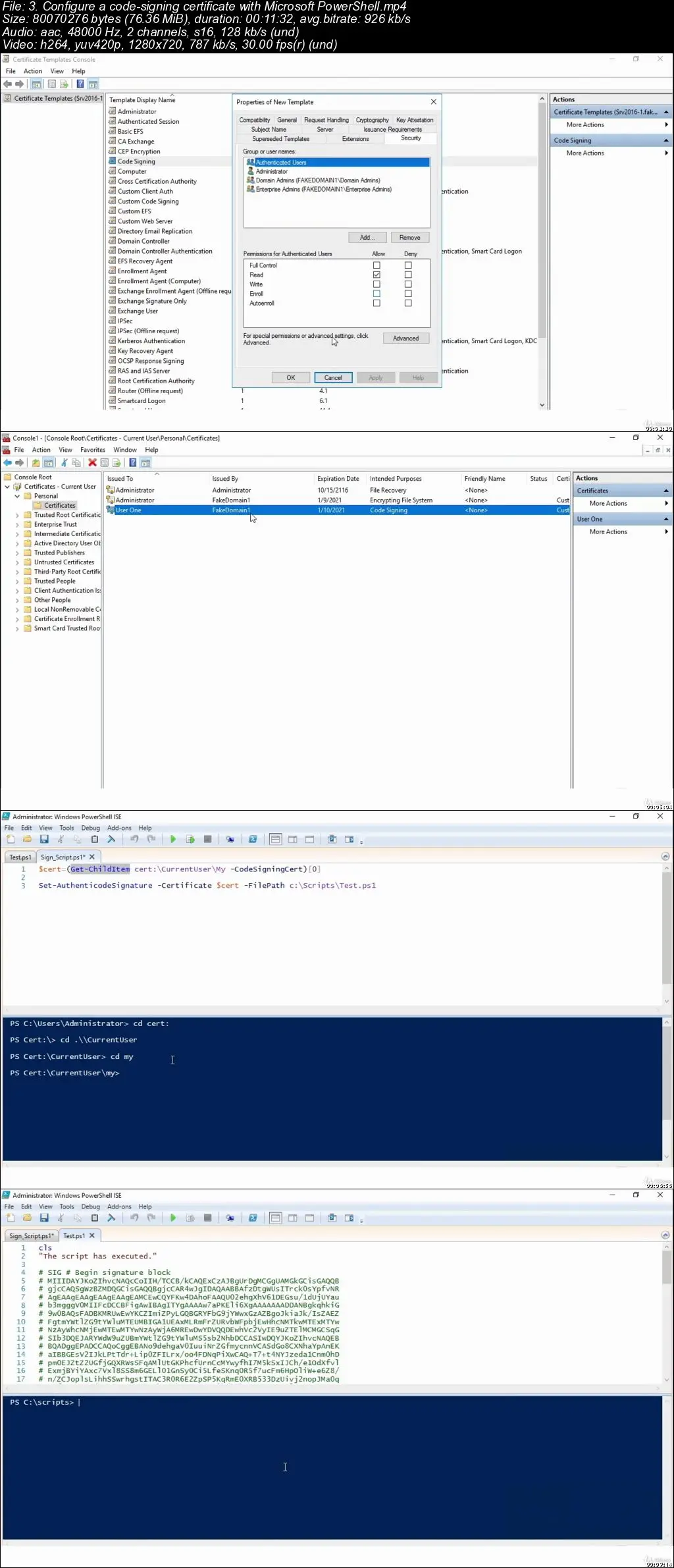Screen dimensions: 674x1568
Task: Tick Deny for Autoenroll permission
Action: pos(408,303)
